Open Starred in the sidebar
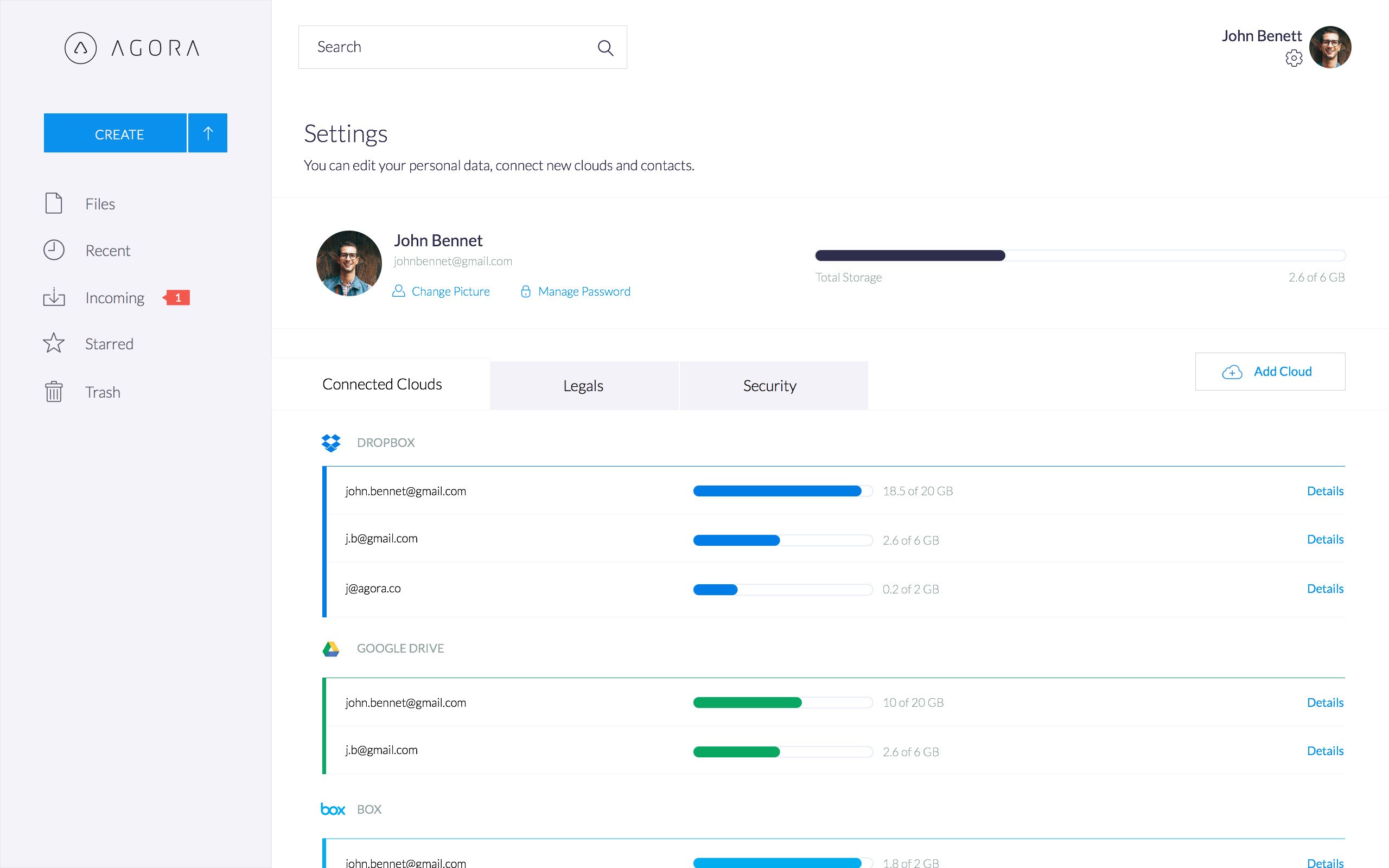The height and width of the screenshot is (868, 1389). [109, 344]
